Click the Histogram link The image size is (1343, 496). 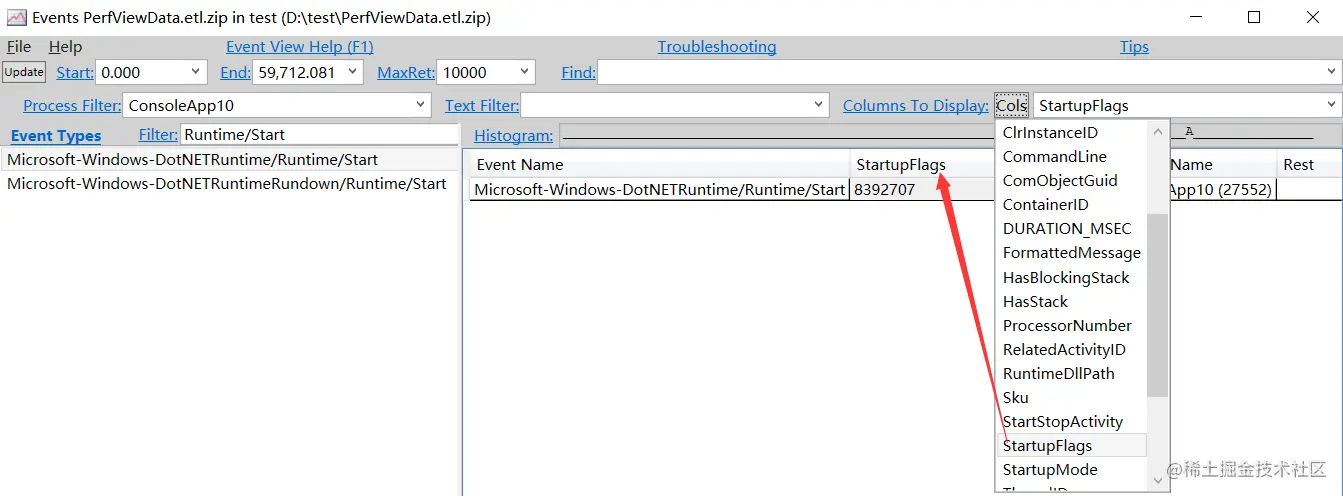513,136
